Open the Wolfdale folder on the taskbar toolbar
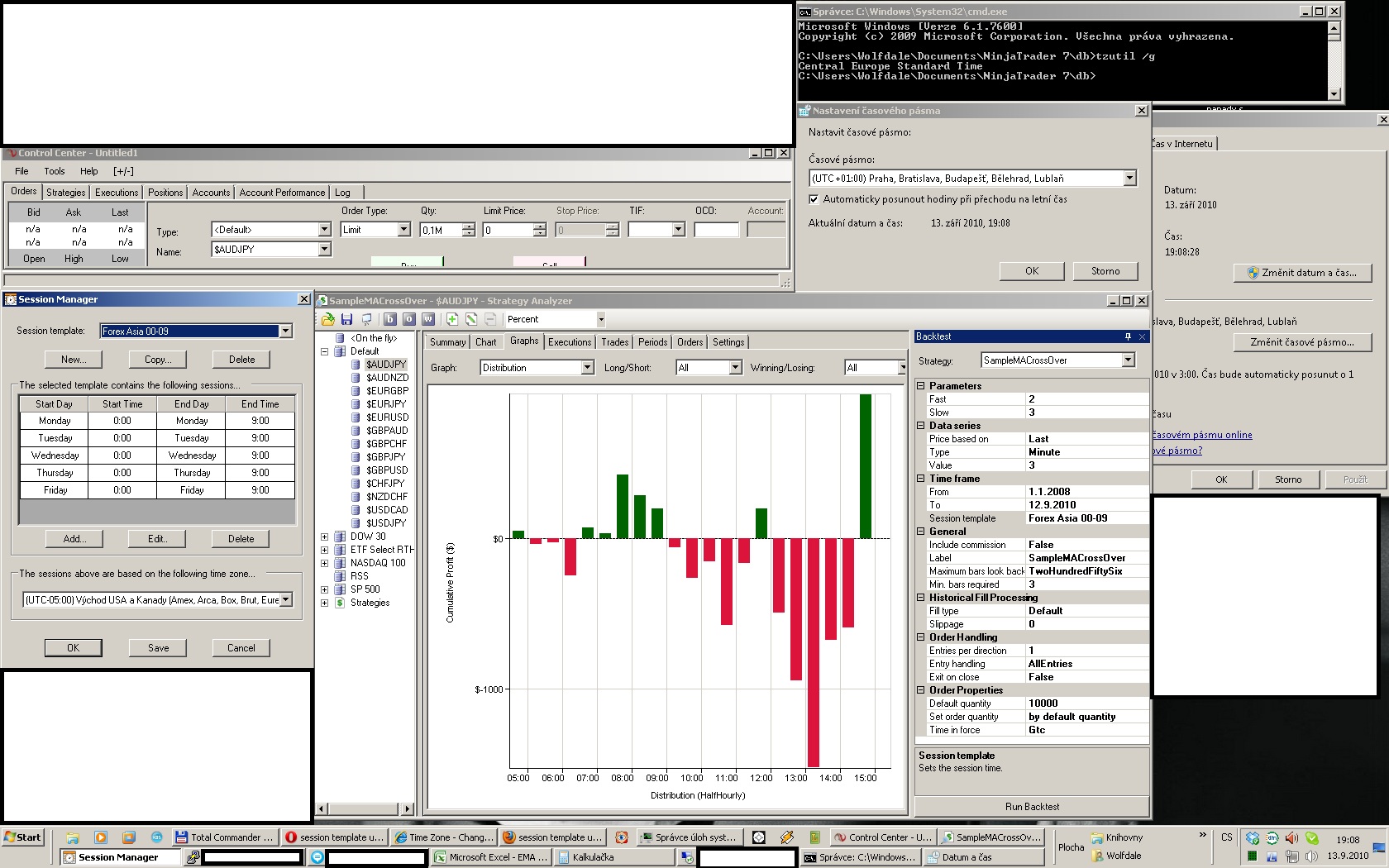This screenshot has width=1389, height=868. [1116, 856]
